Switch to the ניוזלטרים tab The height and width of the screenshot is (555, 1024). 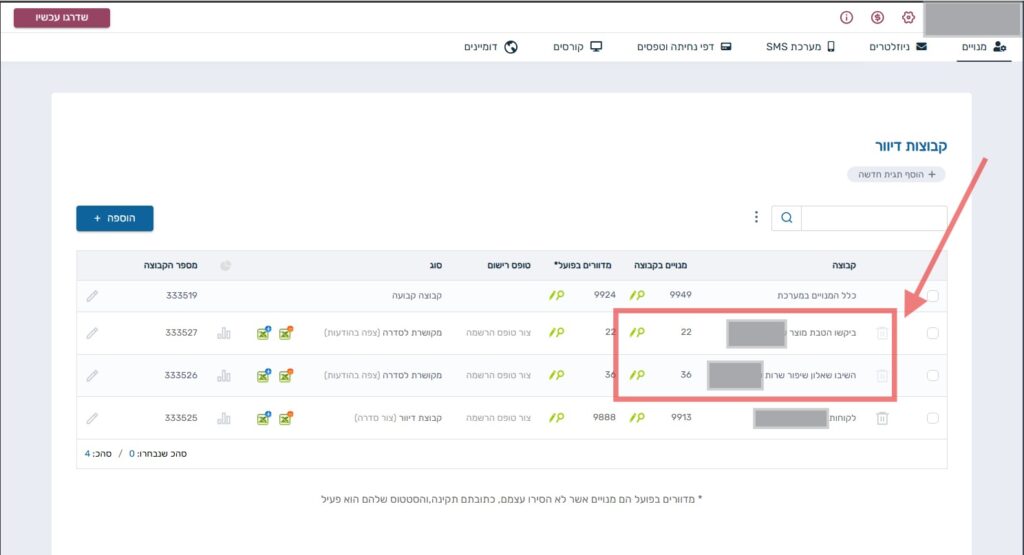(897, 47)
